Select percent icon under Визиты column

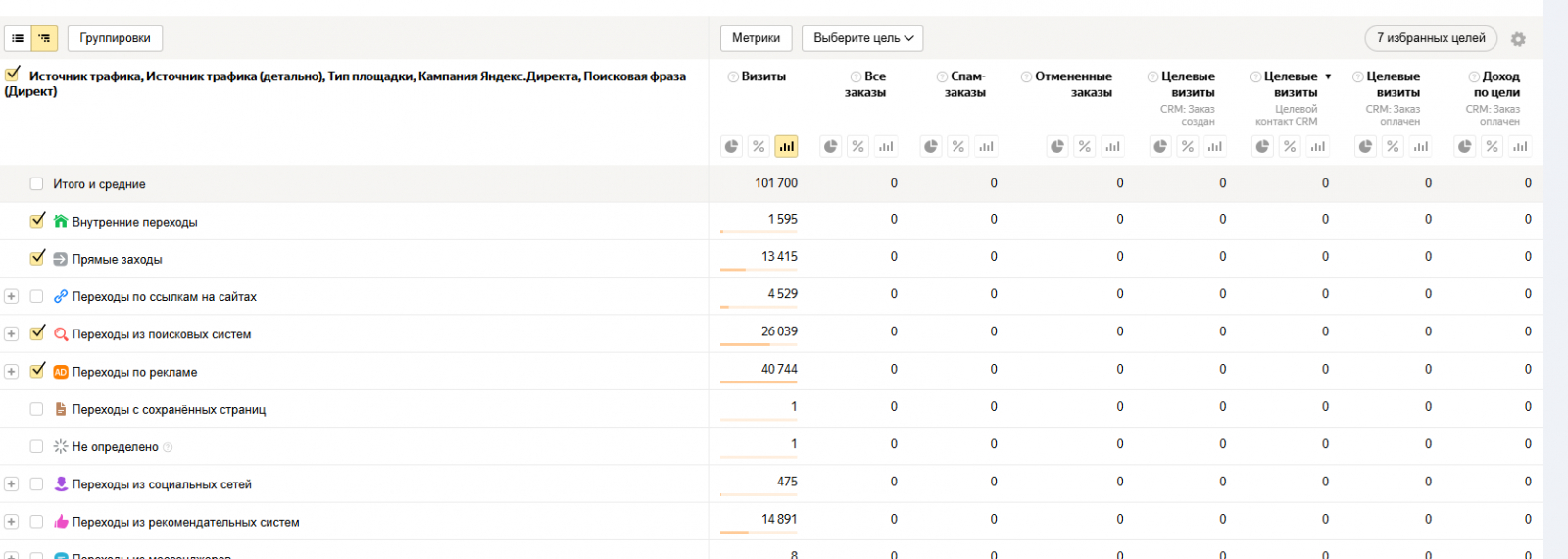click(x=759, y=146)
